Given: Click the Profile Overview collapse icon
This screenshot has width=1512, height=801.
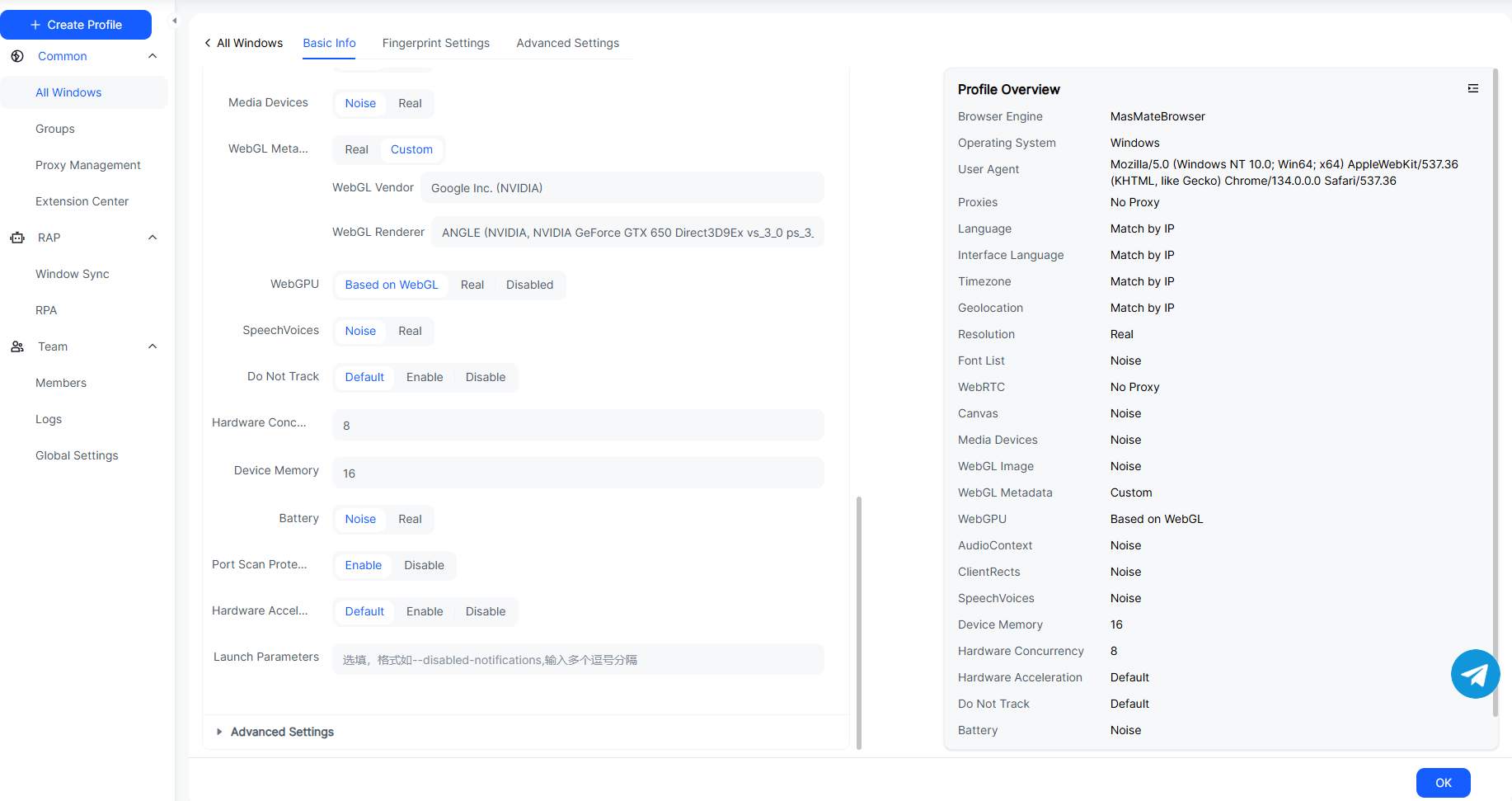Looking at the screenshot, I should (x=1472, y=88).
